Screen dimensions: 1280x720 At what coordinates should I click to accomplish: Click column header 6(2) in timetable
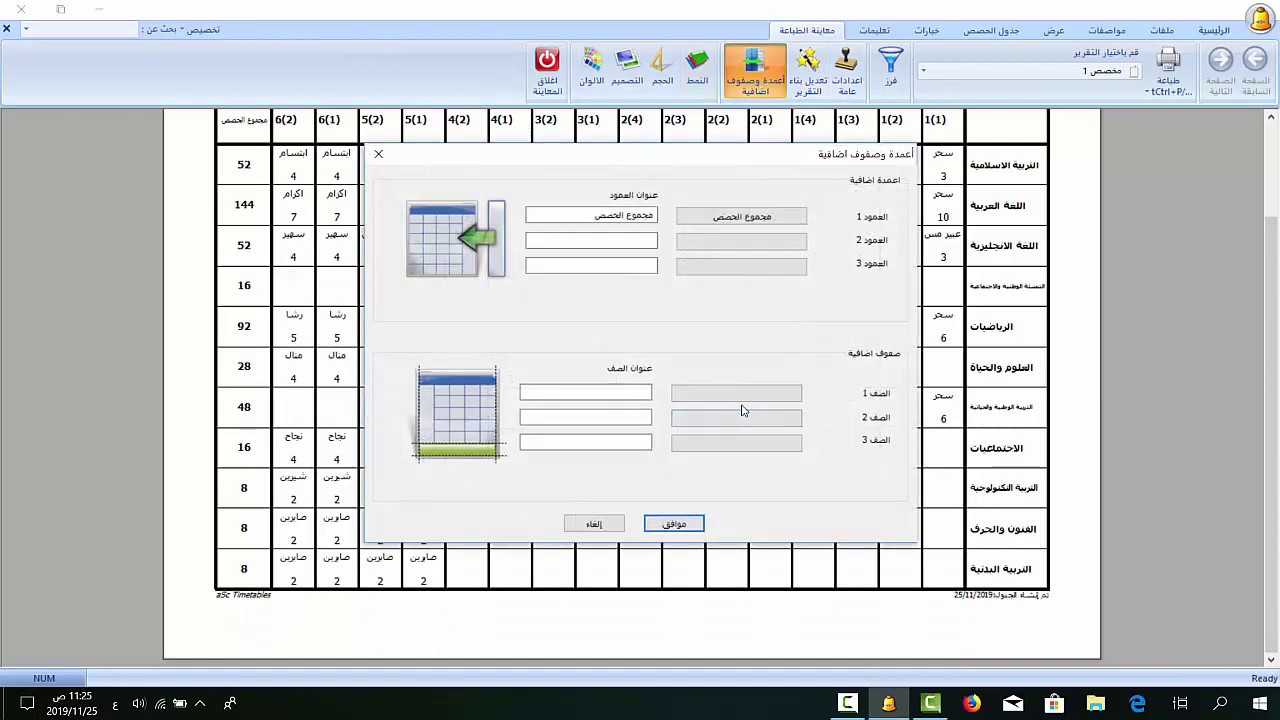pyautogui.click(x=286, y=120)
